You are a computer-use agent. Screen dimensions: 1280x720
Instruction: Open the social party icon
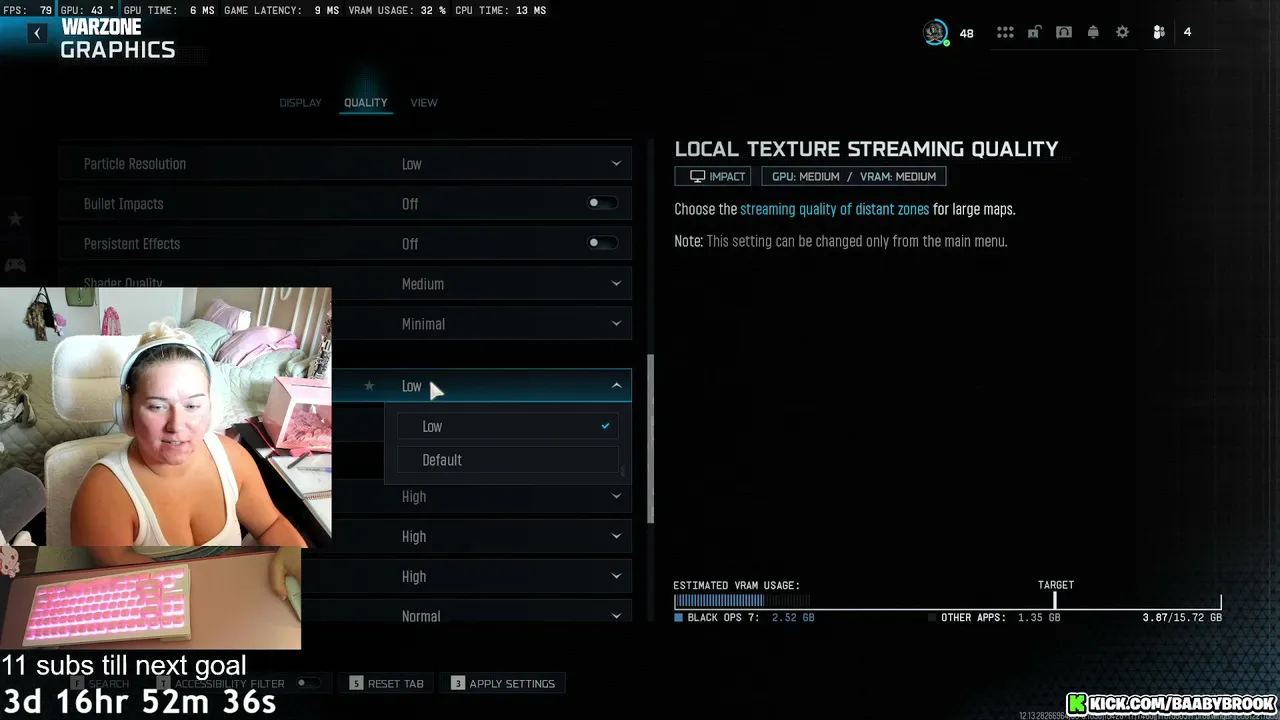[1159, 33]
